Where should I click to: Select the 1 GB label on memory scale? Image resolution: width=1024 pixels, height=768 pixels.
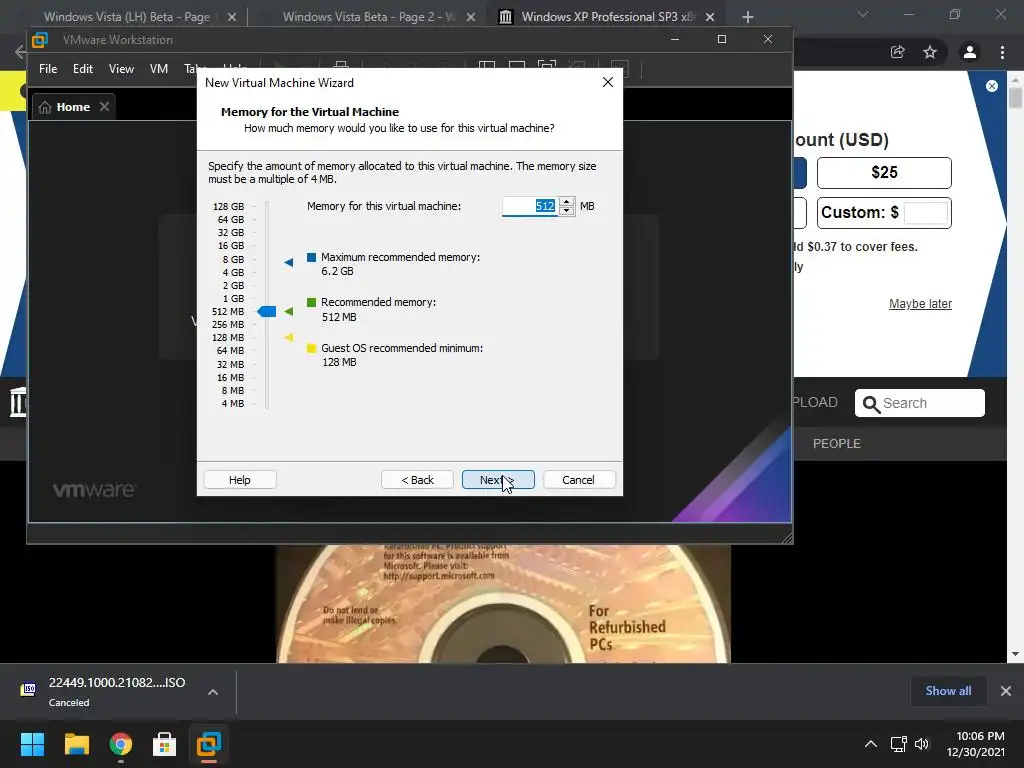pyautogui.click(x=233, y=298)
